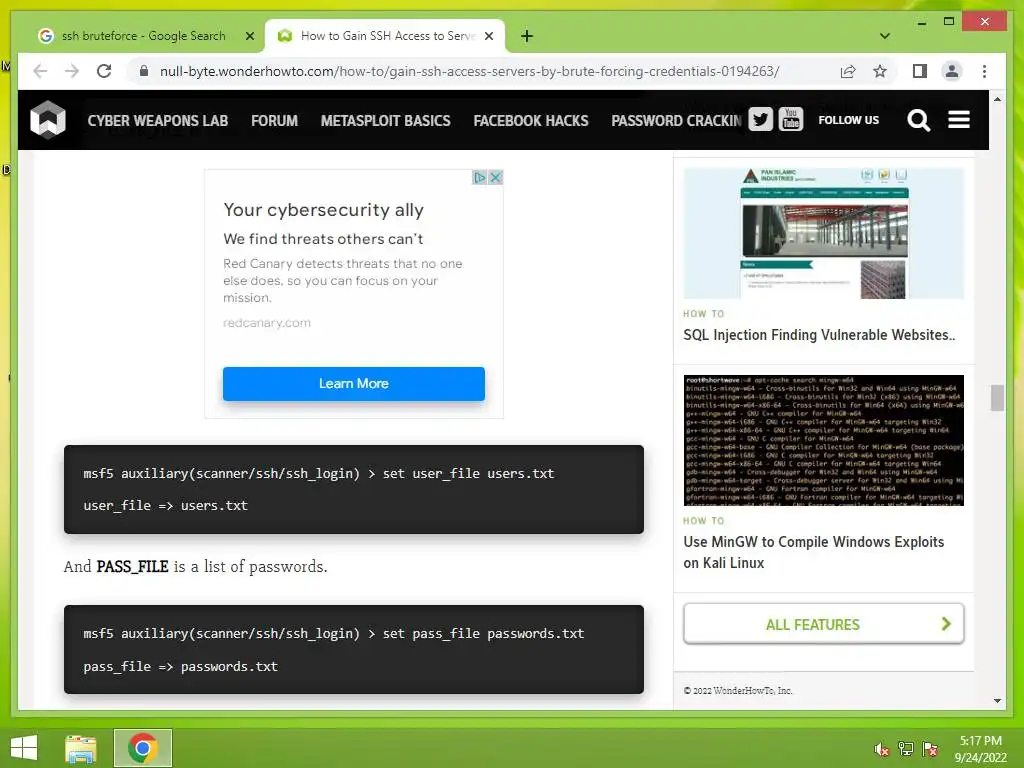Bookmark this page with the star
Screen dimensions: 1024x768
[880, 71]
